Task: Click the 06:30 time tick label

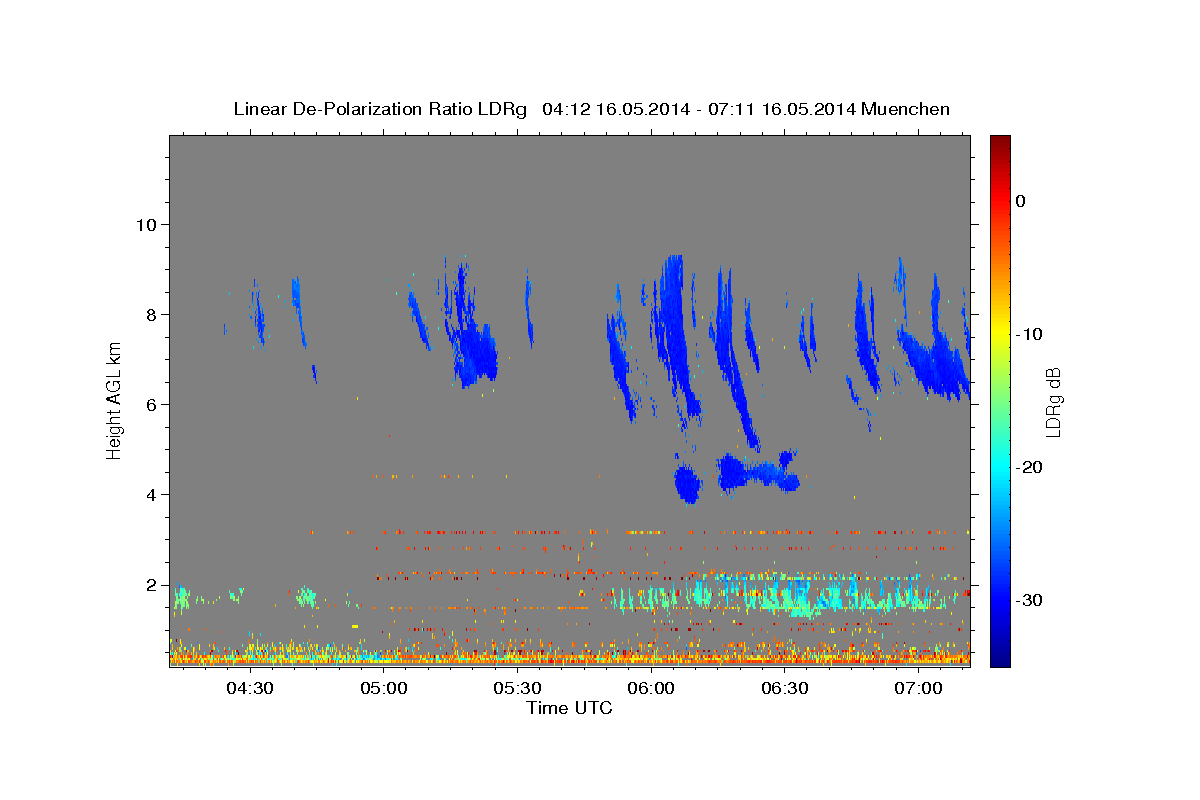Action: 784,688
